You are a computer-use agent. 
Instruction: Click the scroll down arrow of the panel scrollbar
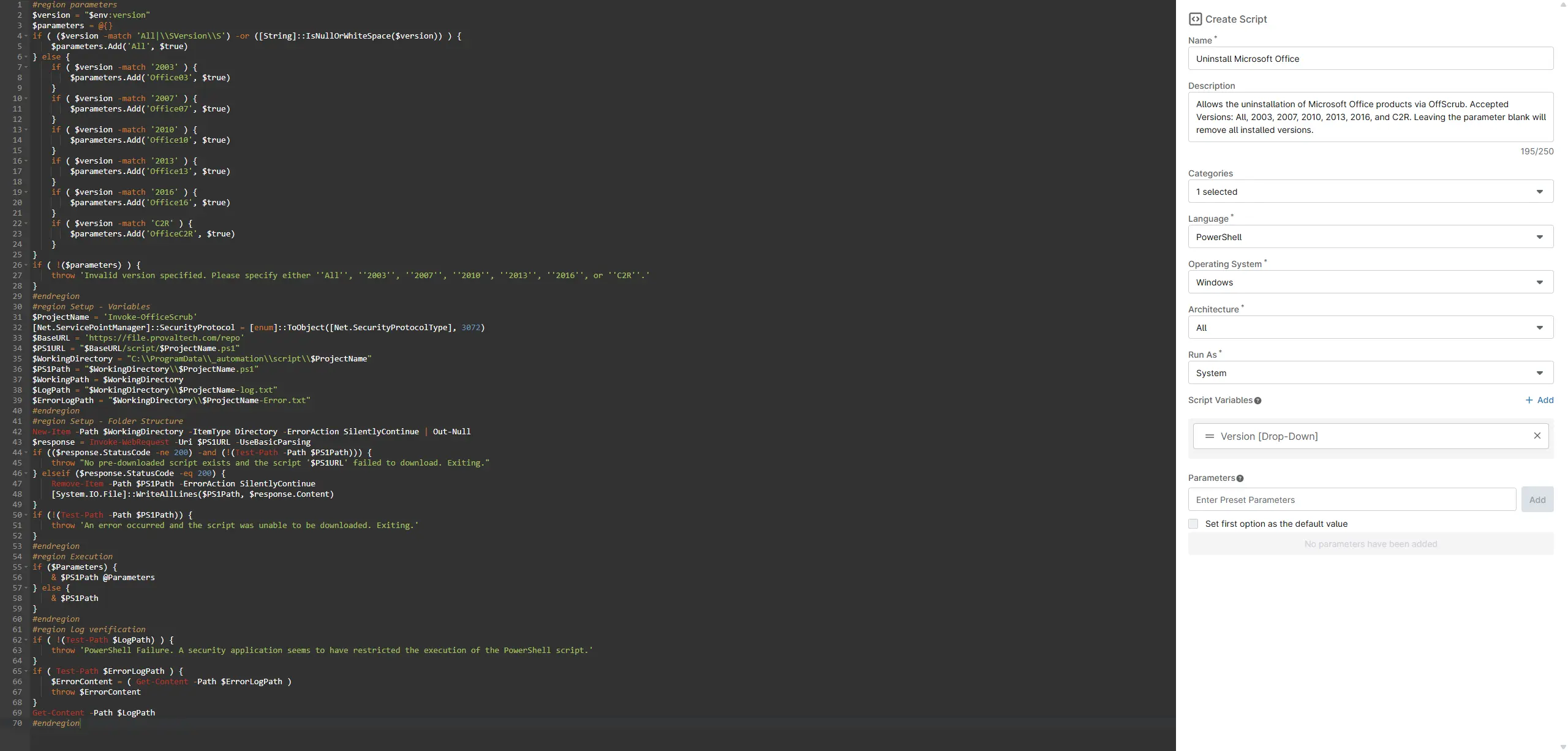[x=1562, y=746]
